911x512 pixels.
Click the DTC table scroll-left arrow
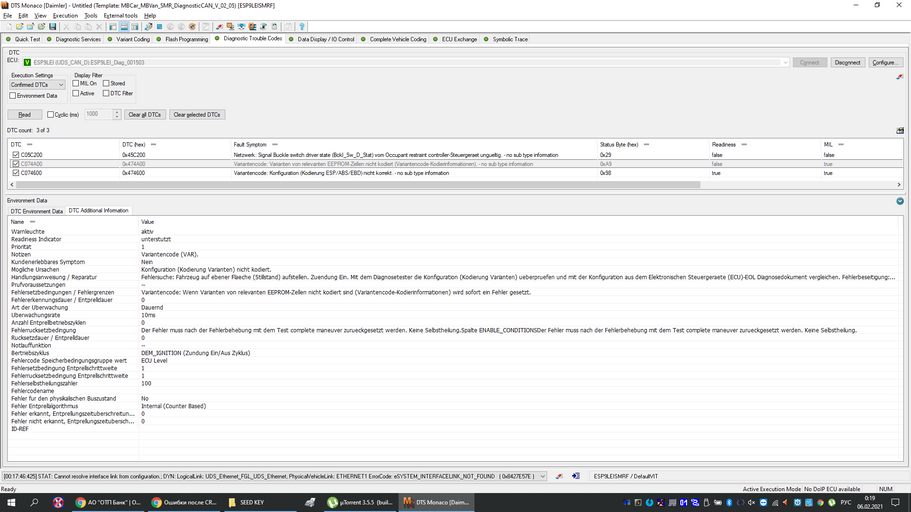(x=12, y=185)
